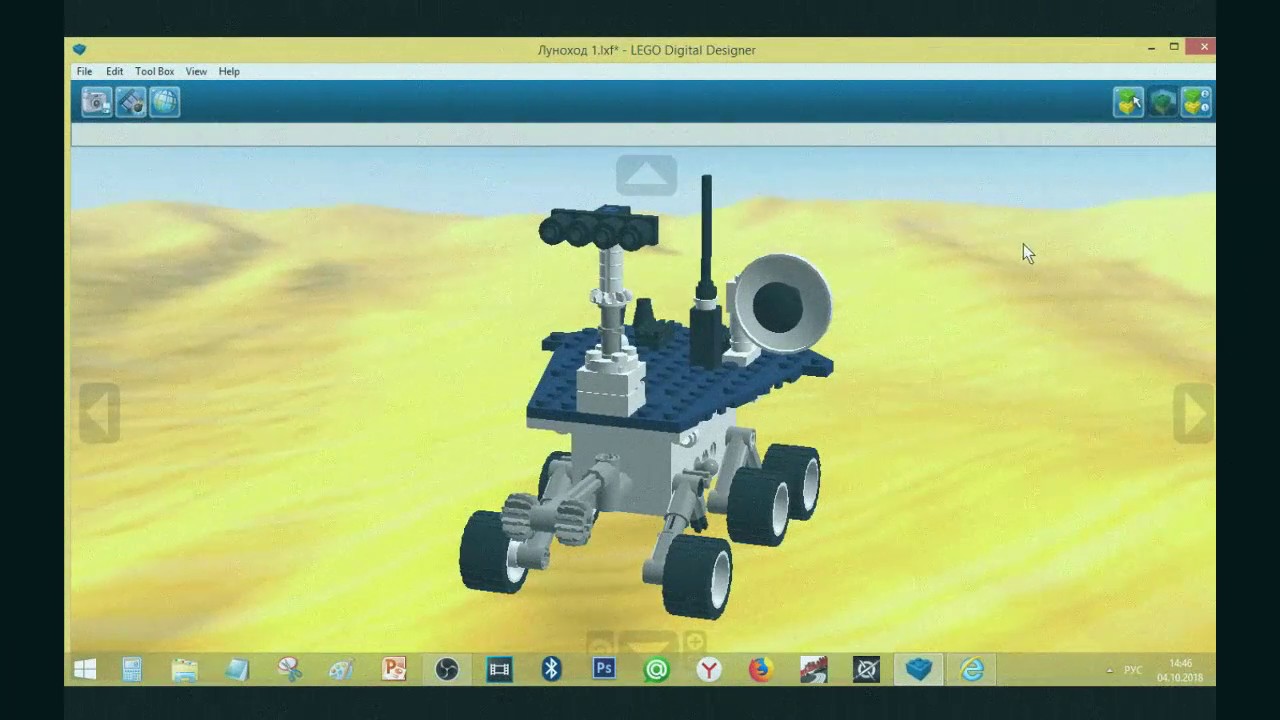Screen dimensions: 1280x720
Task: Open the Help menu
Action: (229, 72)
